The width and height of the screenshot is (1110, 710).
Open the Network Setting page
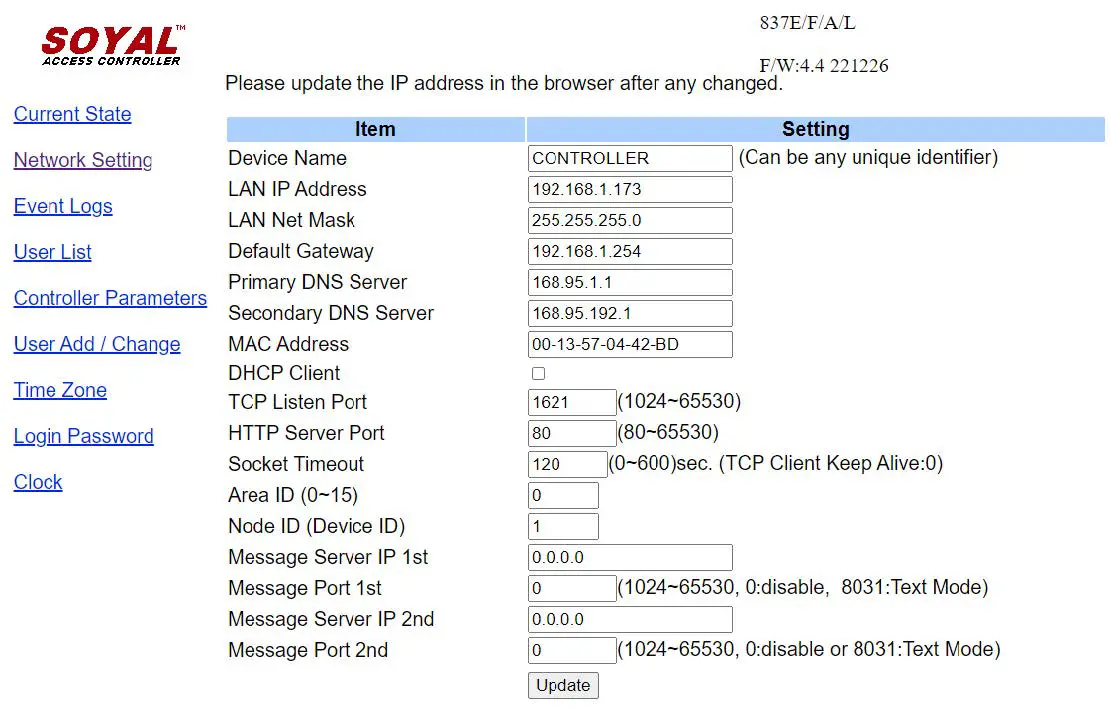tap(82, 161)
